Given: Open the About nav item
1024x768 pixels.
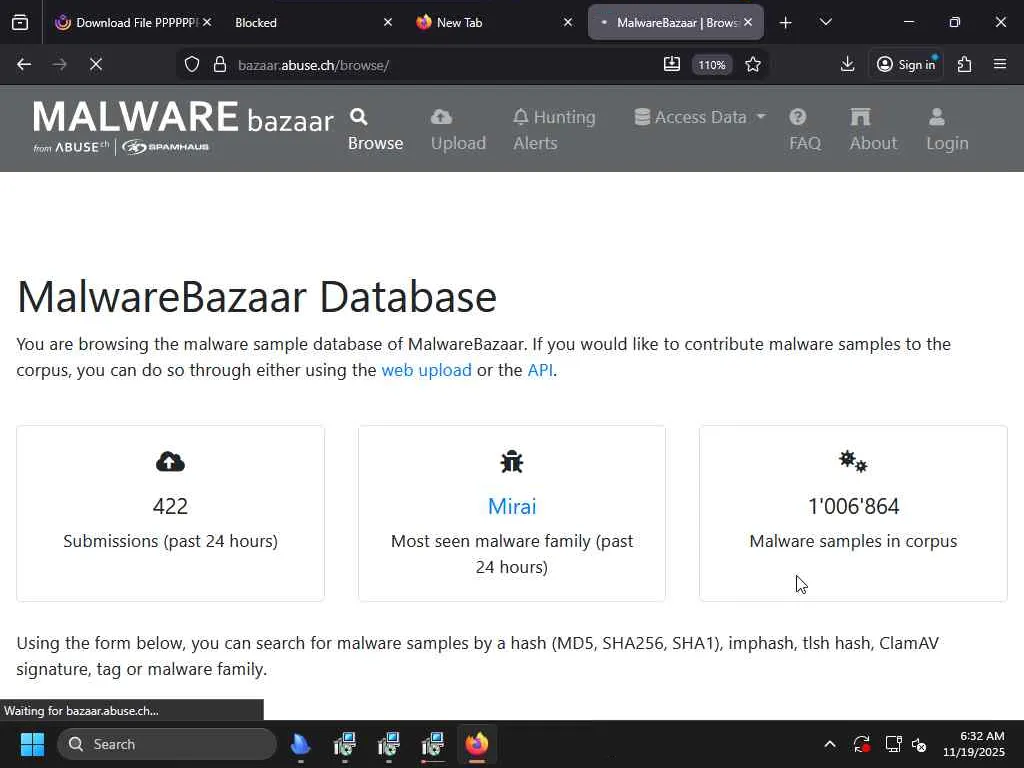Looking at the screenshot, I should pos(873,129).
